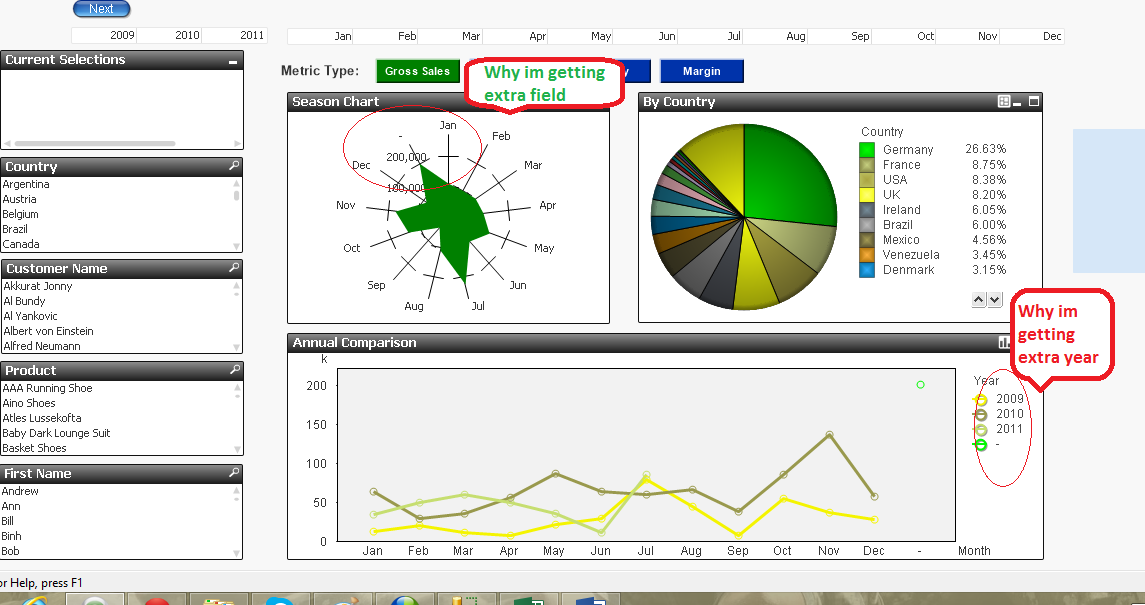Click Season Chart title bar
Viewport: 1145px width, 605px height.
(x=448, y=101)
